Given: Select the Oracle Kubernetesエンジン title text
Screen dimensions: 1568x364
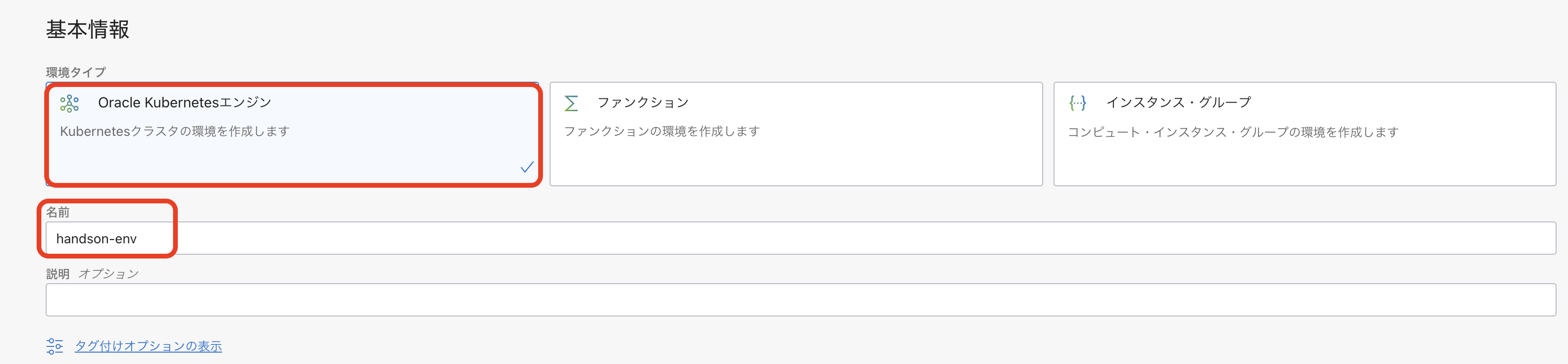Looking at the screenshot, I should (184, 103).
